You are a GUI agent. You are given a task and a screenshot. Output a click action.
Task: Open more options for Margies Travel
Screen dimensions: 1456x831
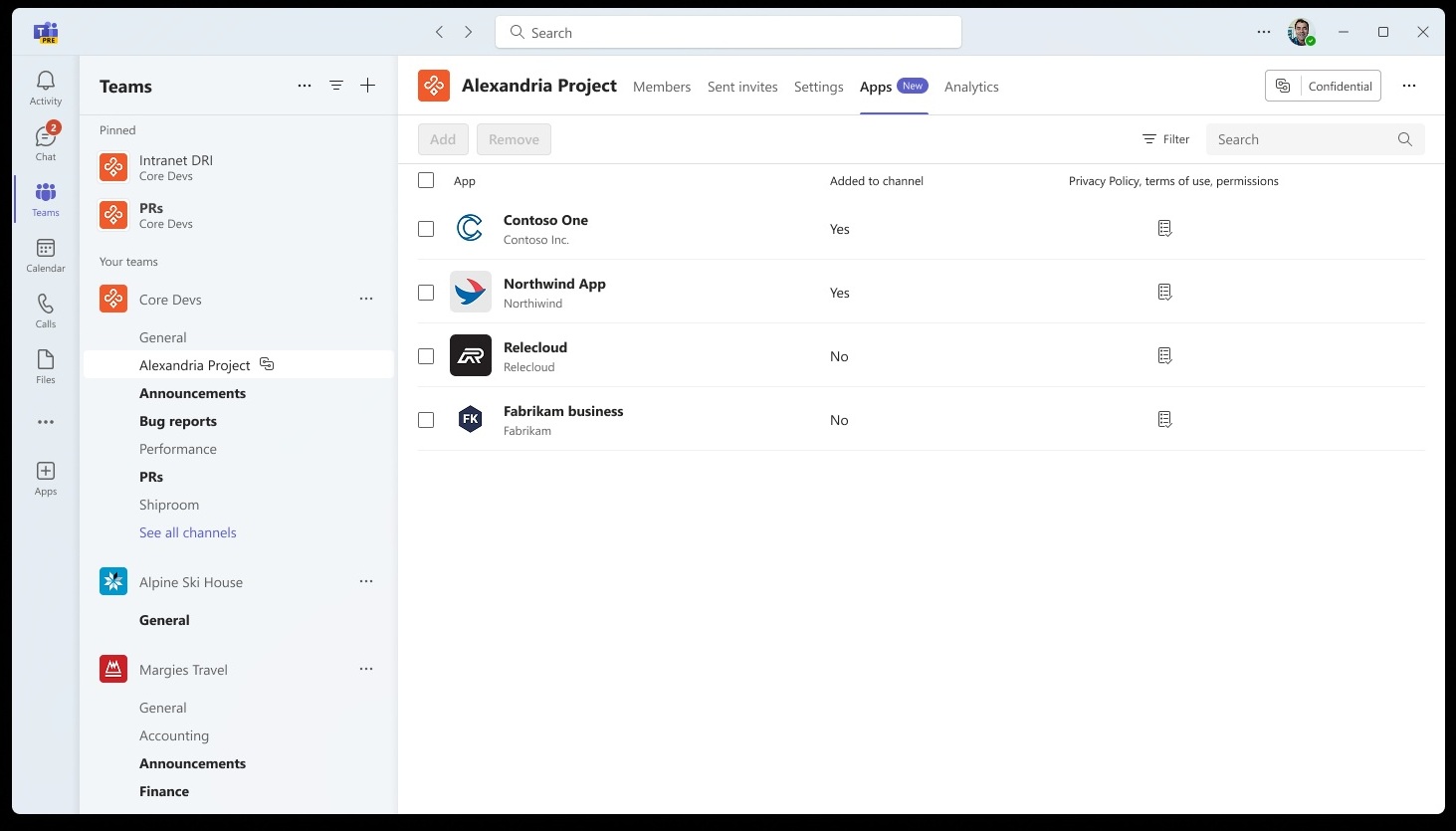tap(366, 669)
